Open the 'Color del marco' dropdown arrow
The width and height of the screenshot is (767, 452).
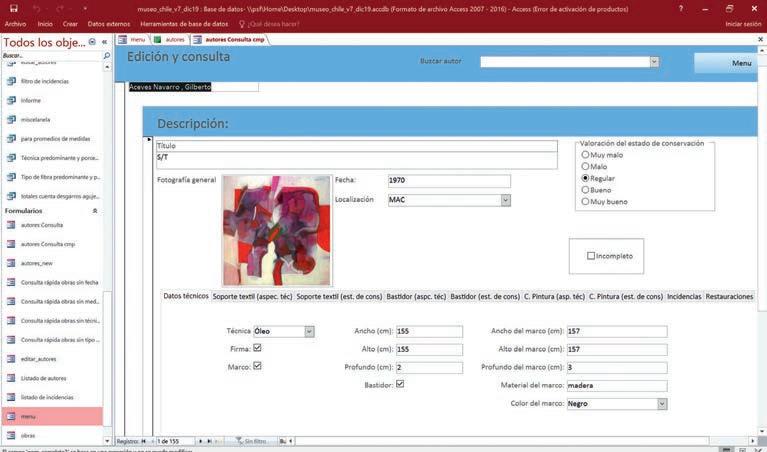(662, 404)
